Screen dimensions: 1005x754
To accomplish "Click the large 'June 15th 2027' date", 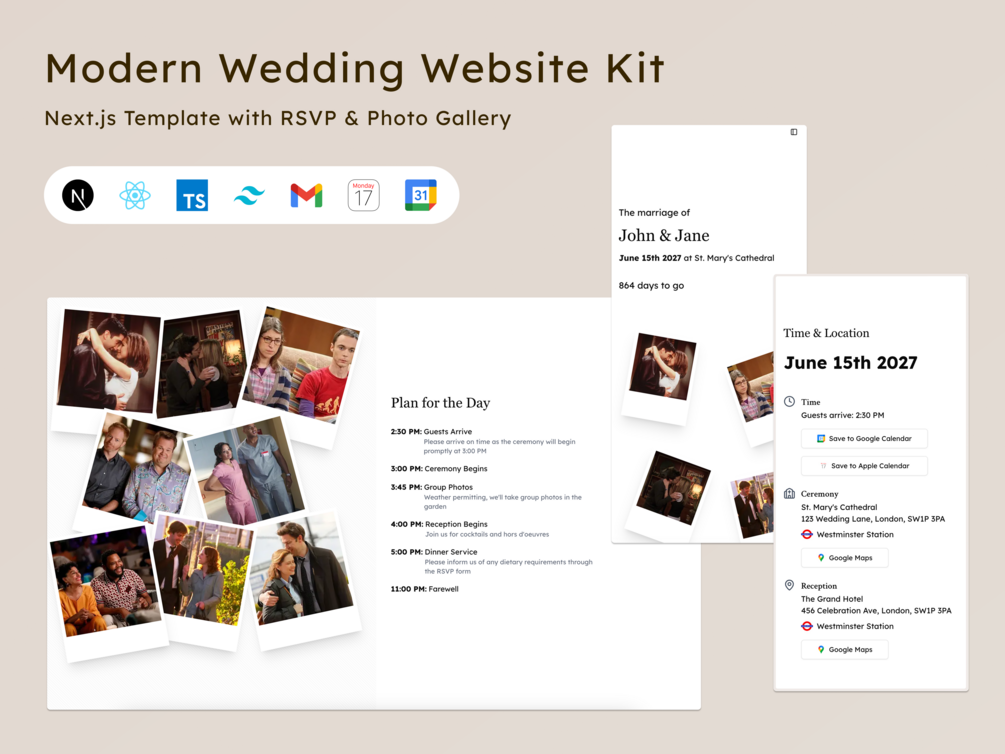I will [851, 363].
